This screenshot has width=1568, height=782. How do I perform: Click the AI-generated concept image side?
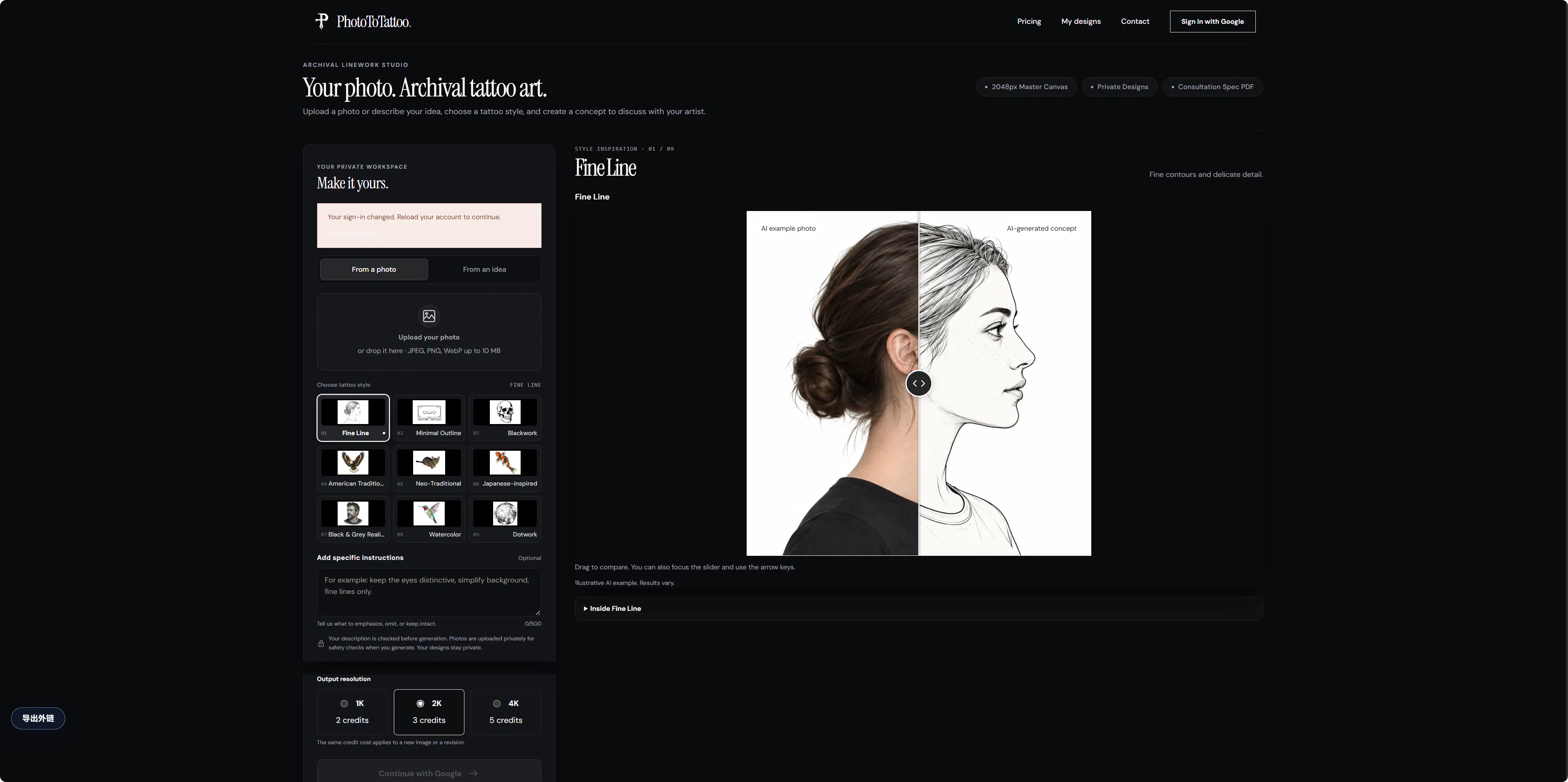pyautogui.click(x=1005, y=383)
